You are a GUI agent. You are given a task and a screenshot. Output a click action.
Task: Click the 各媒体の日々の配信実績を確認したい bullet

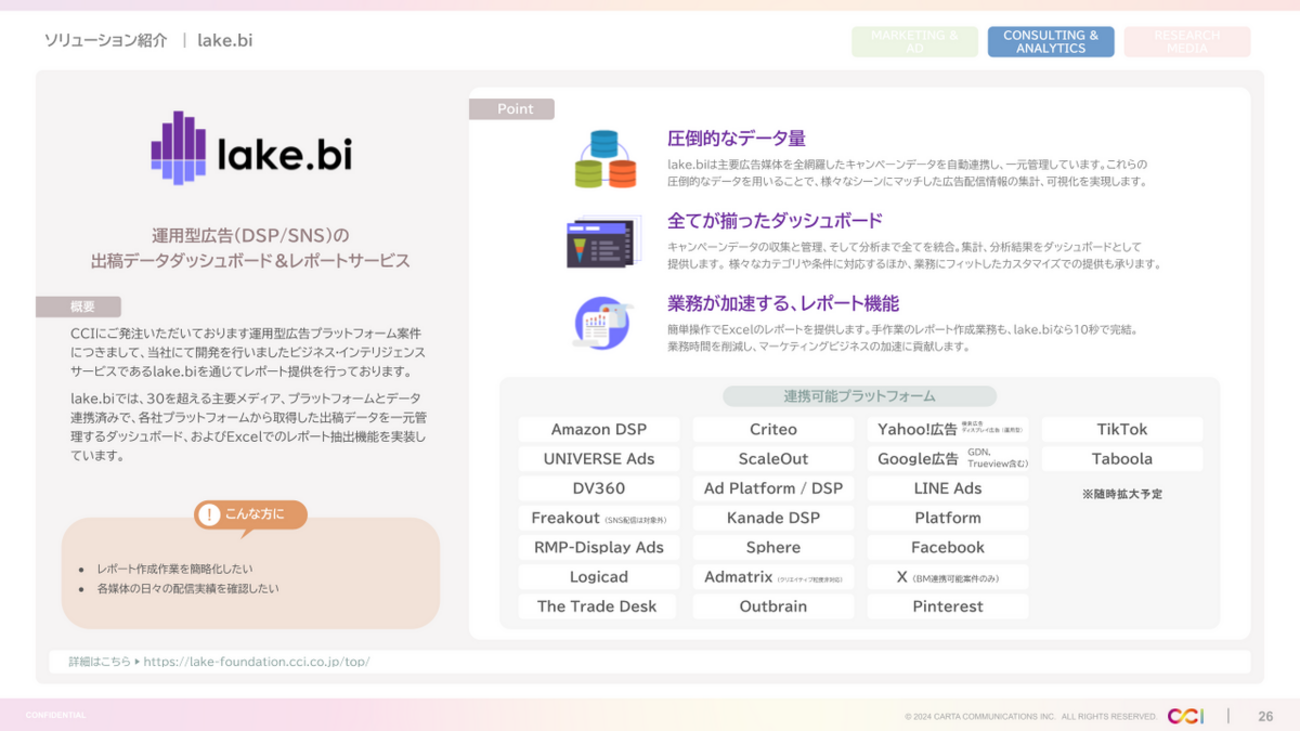(188, 589)
